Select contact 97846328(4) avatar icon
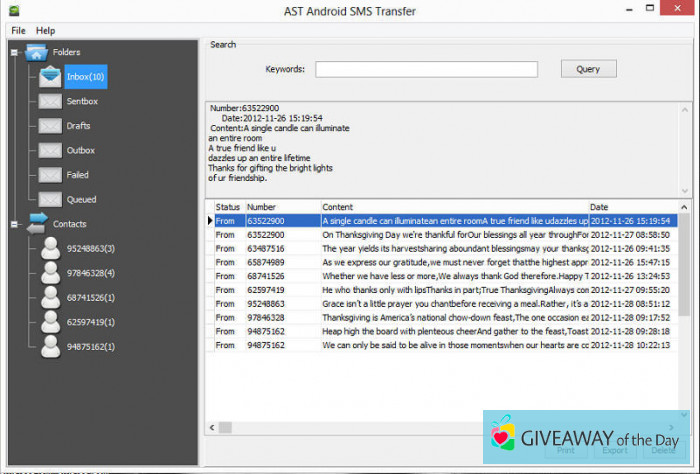Viewport: 700px width, 474px height. point(50,273)
